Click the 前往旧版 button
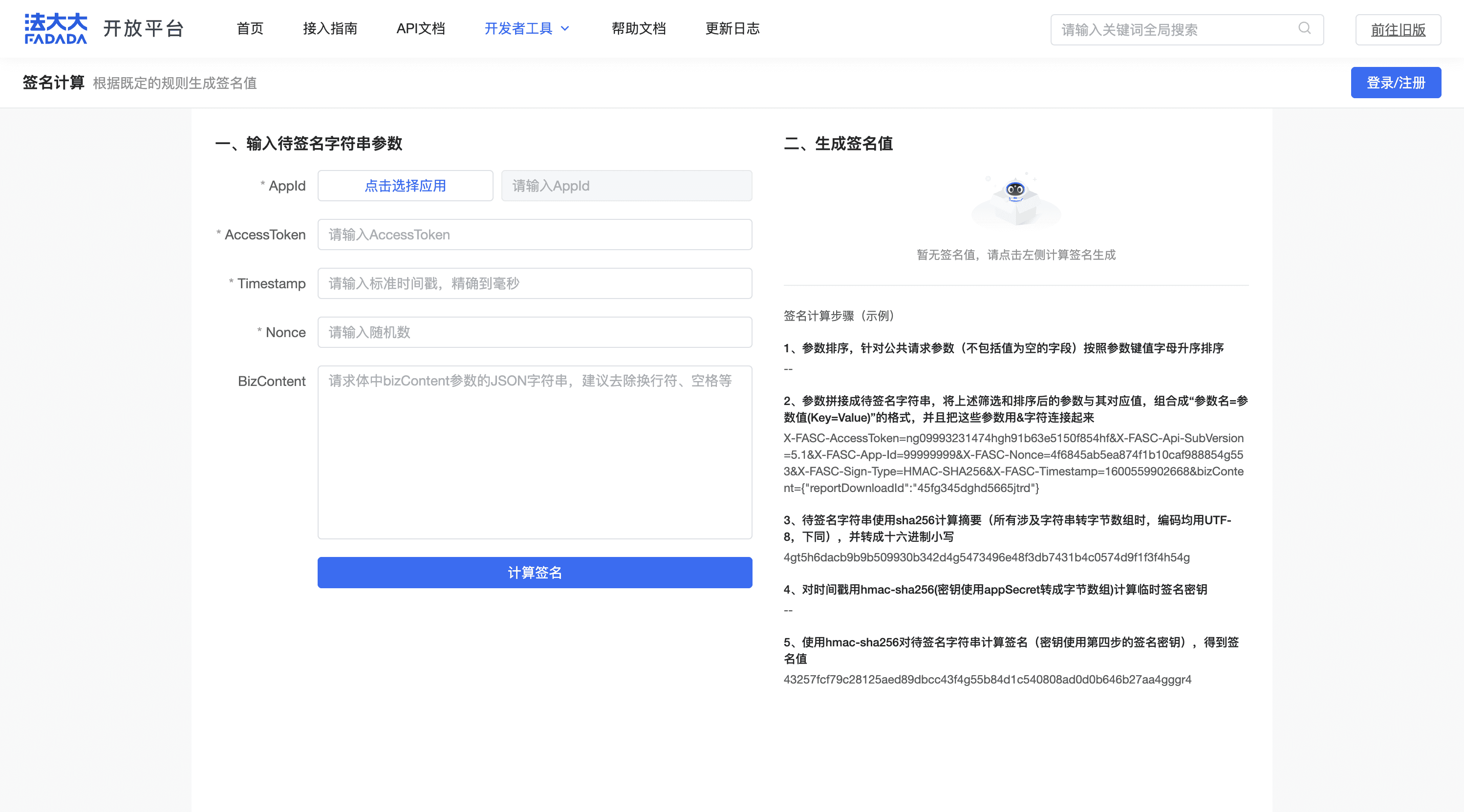This screenshot has width=1464, height=812. click(1398, 29)
